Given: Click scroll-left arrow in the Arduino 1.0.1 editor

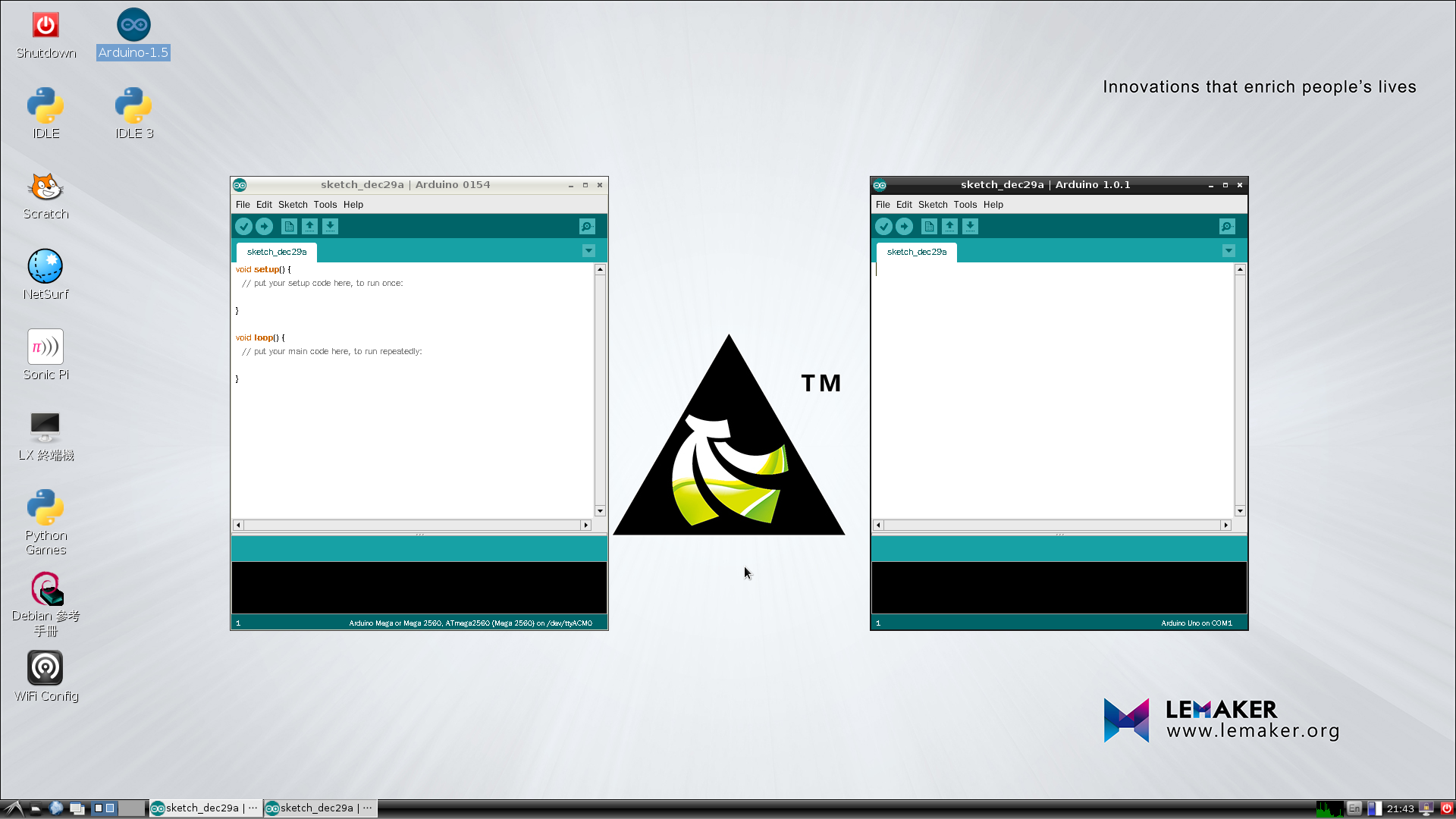Looking at the screenshot, I should click(x=878, y=525).
